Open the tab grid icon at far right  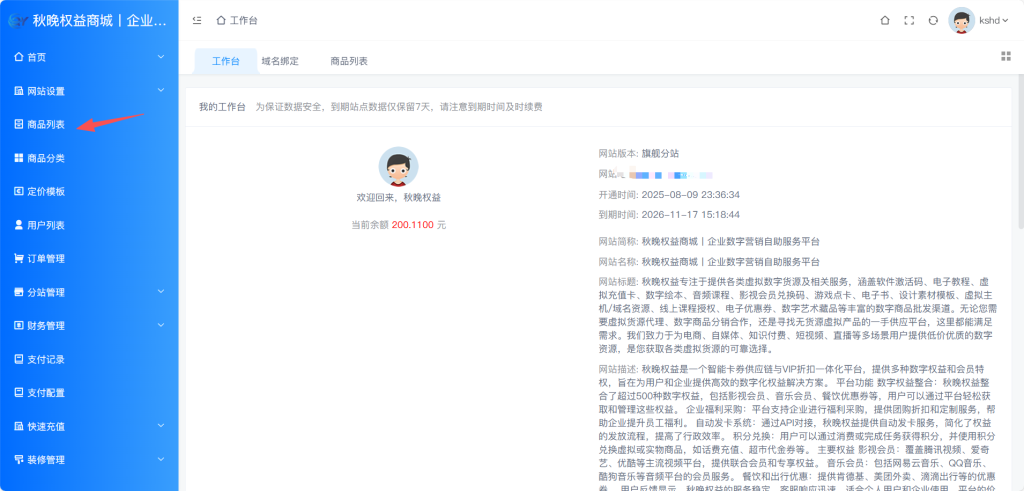[1003, 61]
